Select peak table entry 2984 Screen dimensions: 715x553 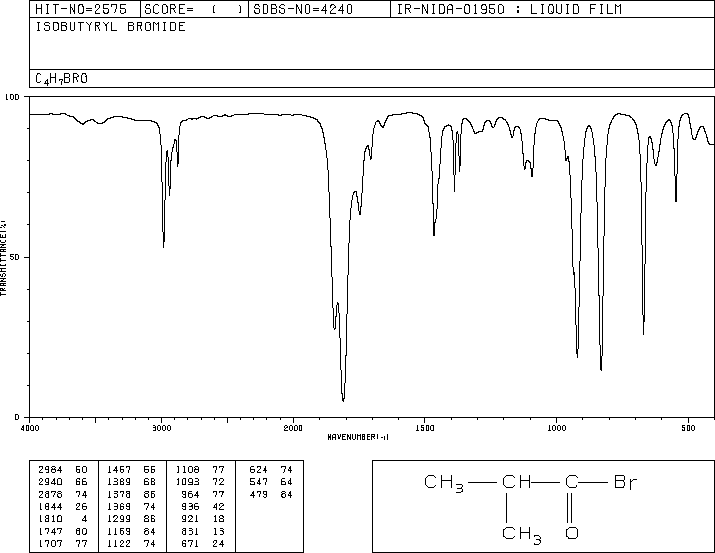click(x=50, y=470)
